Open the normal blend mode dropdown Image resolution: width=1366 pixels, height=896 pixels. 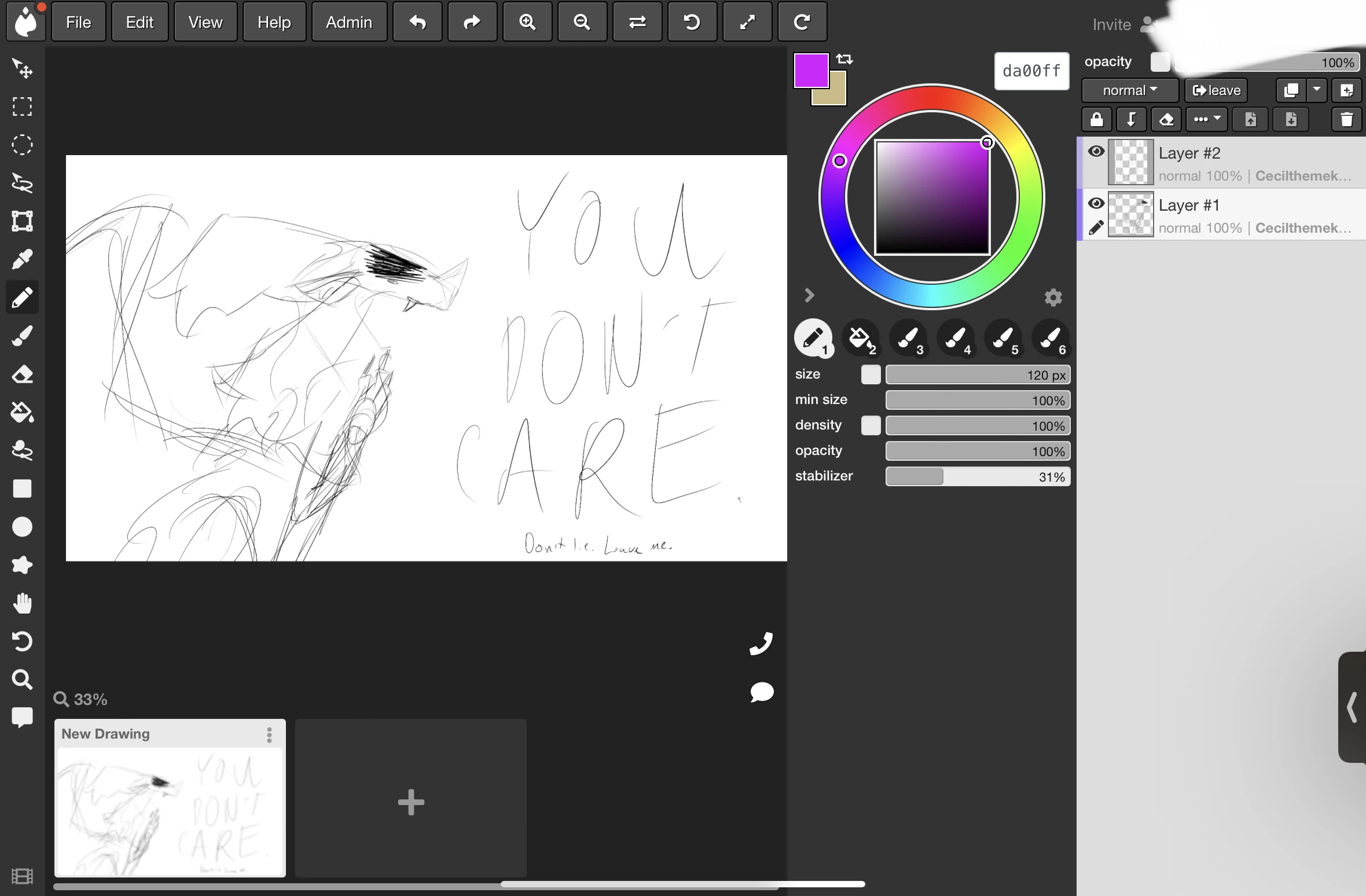coord(1129,90)
